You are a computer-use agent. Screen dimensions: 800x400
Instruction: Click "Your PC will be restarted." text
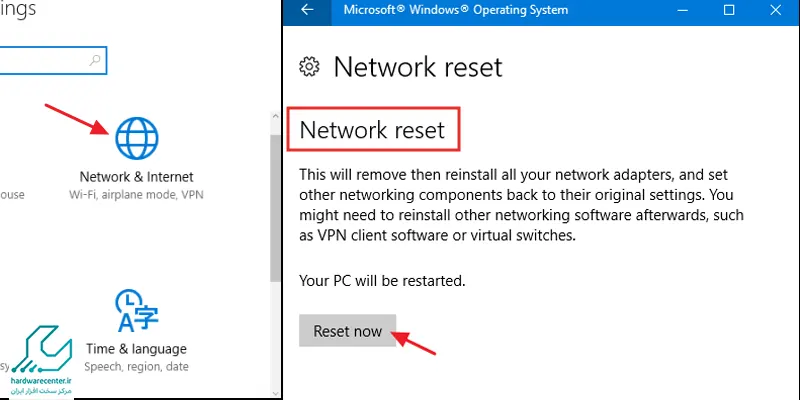coord(384,280)
